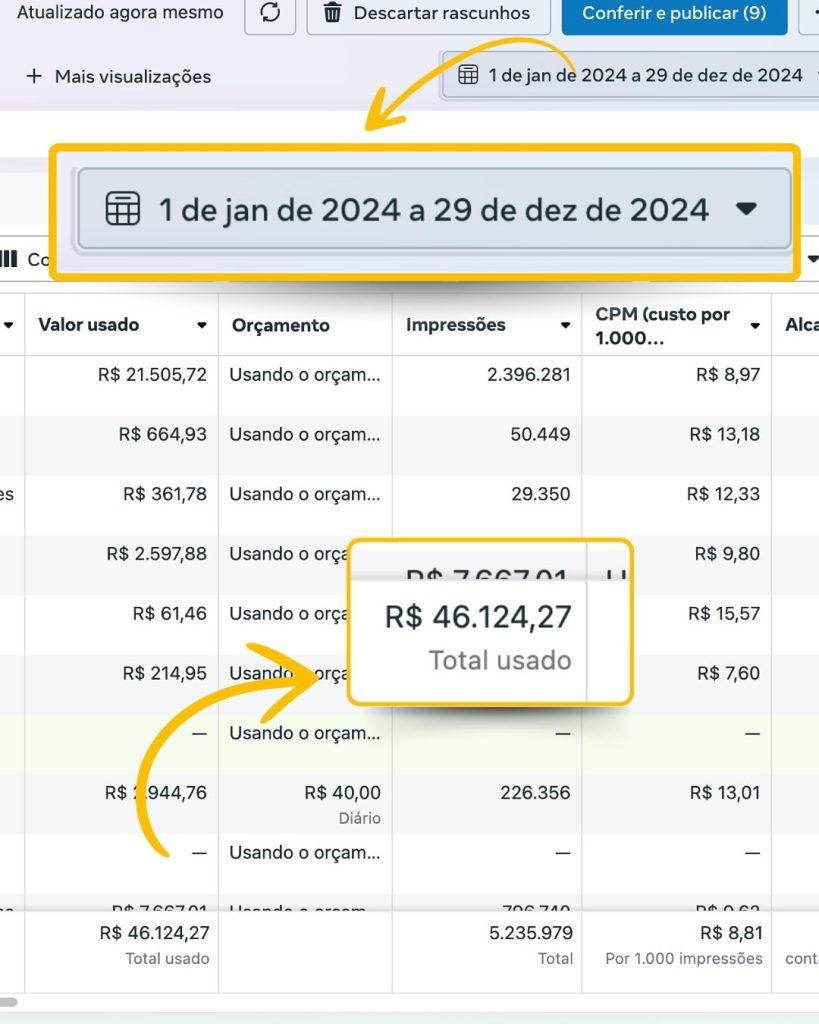The height and width of the screenshot is (1024, 819).
Task: Click the R$ 40,00 Diário budget cell
Action: (x=342, y=802)
